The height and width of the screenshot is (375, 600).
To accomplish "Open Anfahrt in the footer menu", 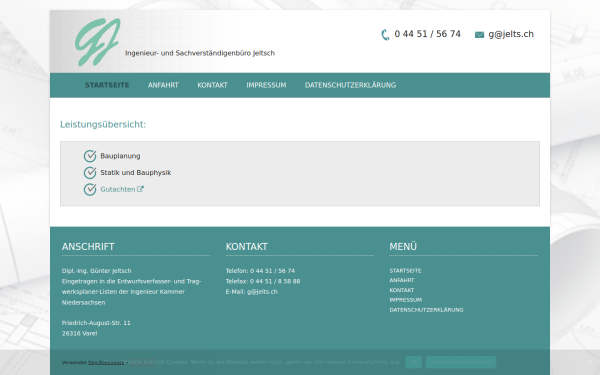I will (x=402, y=280).
